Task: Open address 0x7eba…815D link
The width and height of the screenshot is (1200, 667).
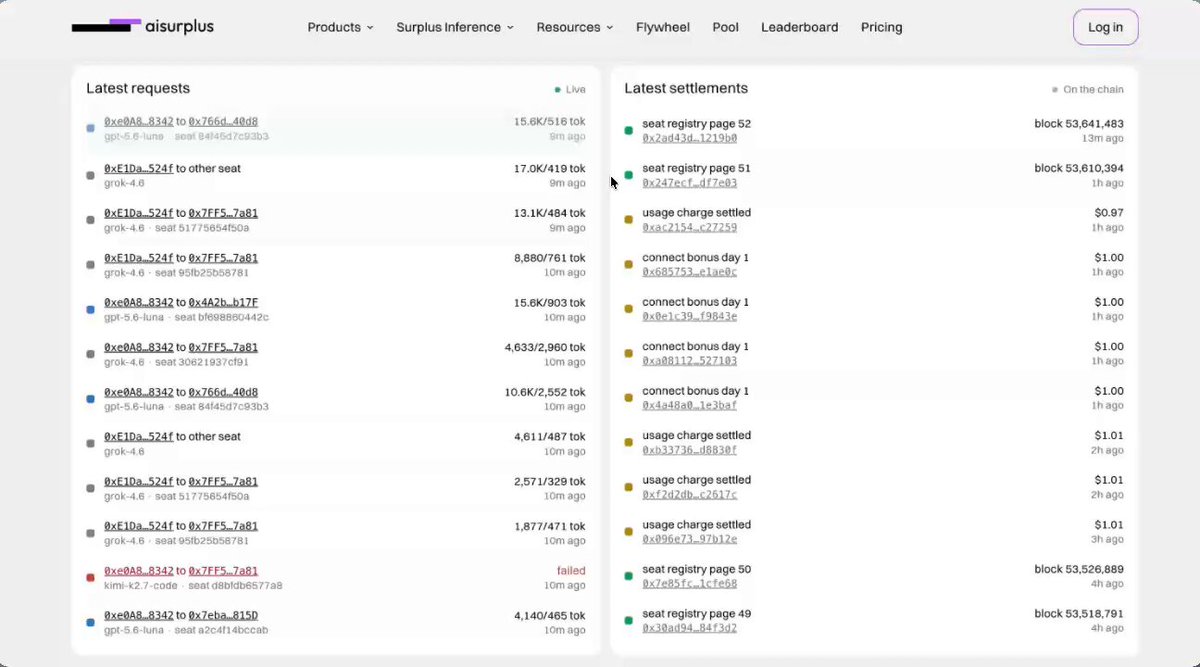Action: 223,615
